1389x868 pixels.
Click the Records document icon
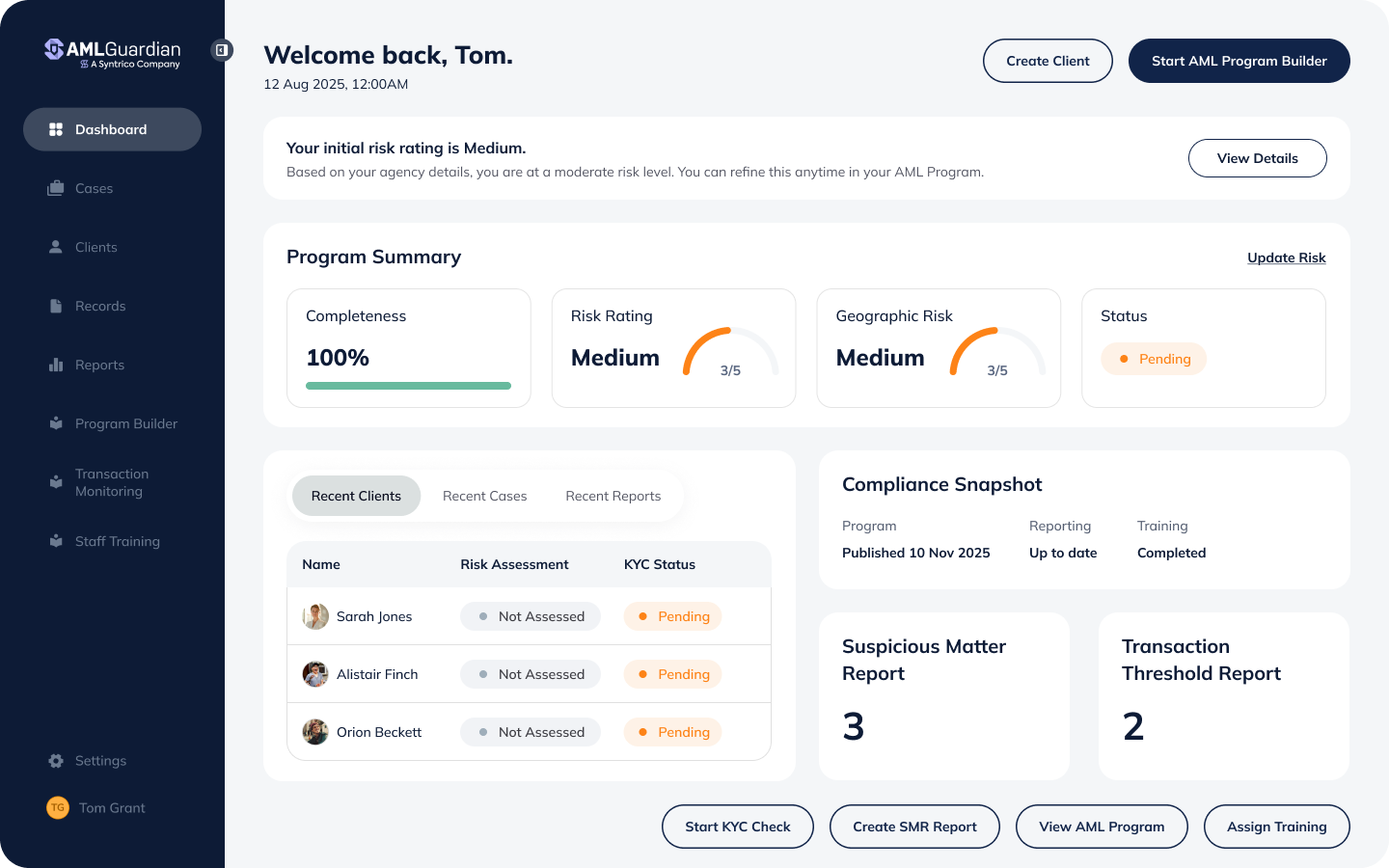tap(56, 306)
